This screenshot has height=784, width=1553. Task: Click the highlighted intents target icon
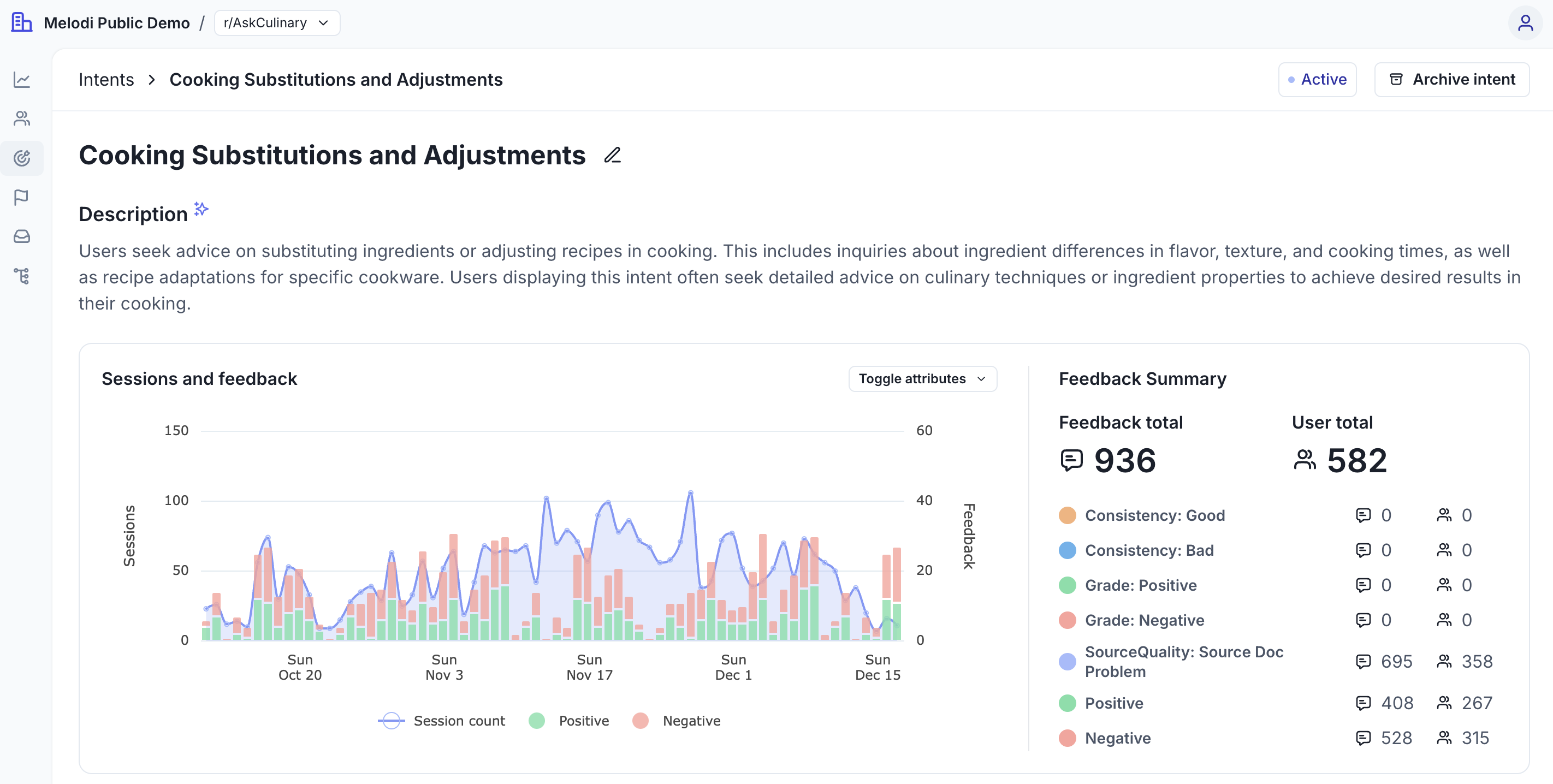22,158
